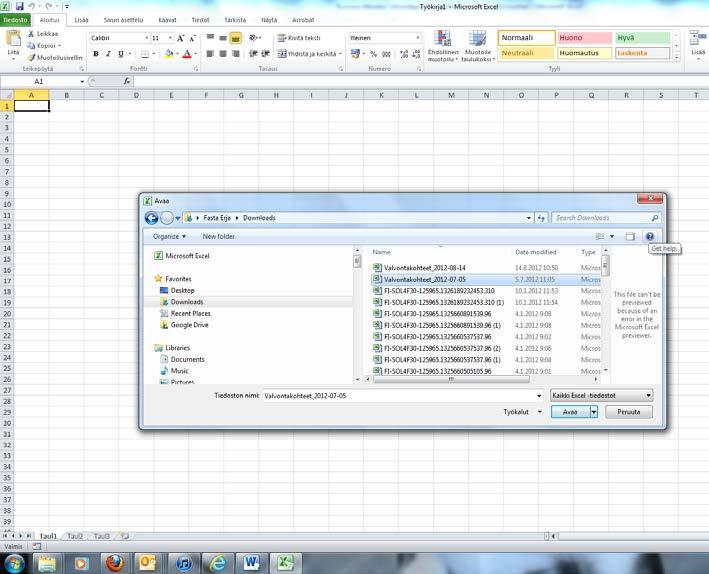
Task: Select Google Drive in Favorites
Action: point(189,325)
